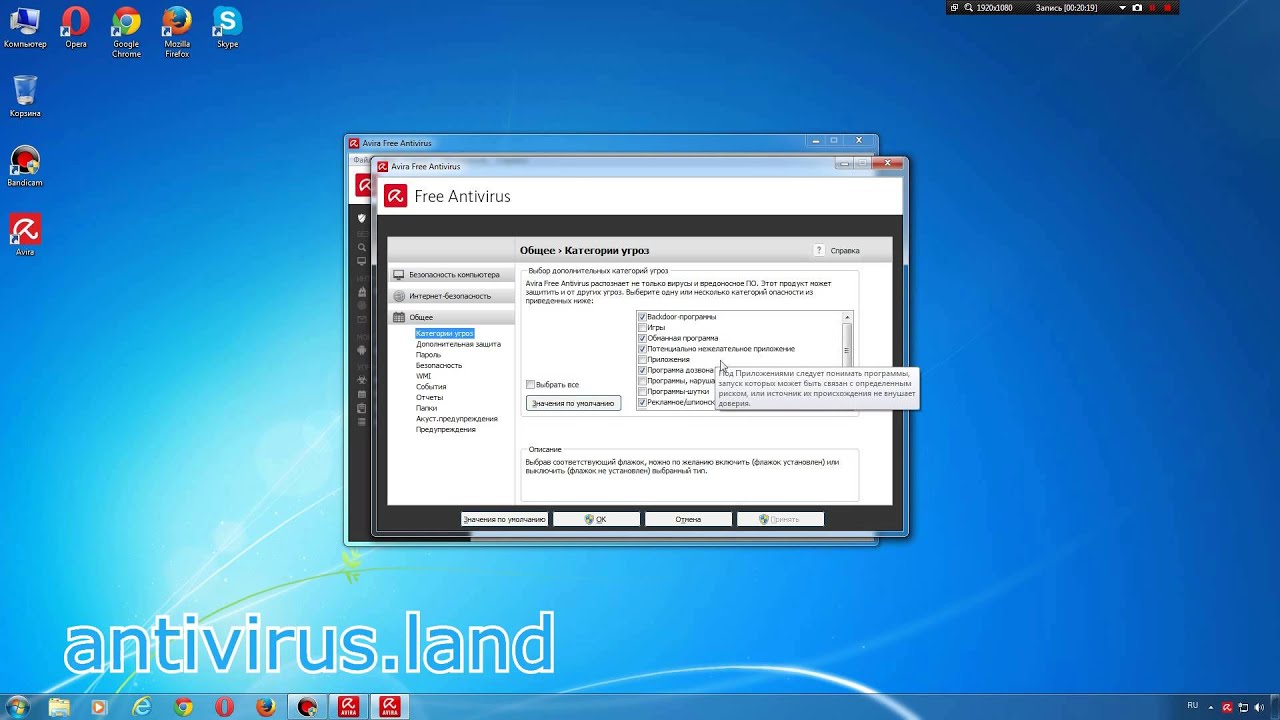Image resolution: width=1280 pixels, height=720 pixels.
Task: Expand the Интернет-безопасность section
Action: pyautogui.click(x=452, y=296)
